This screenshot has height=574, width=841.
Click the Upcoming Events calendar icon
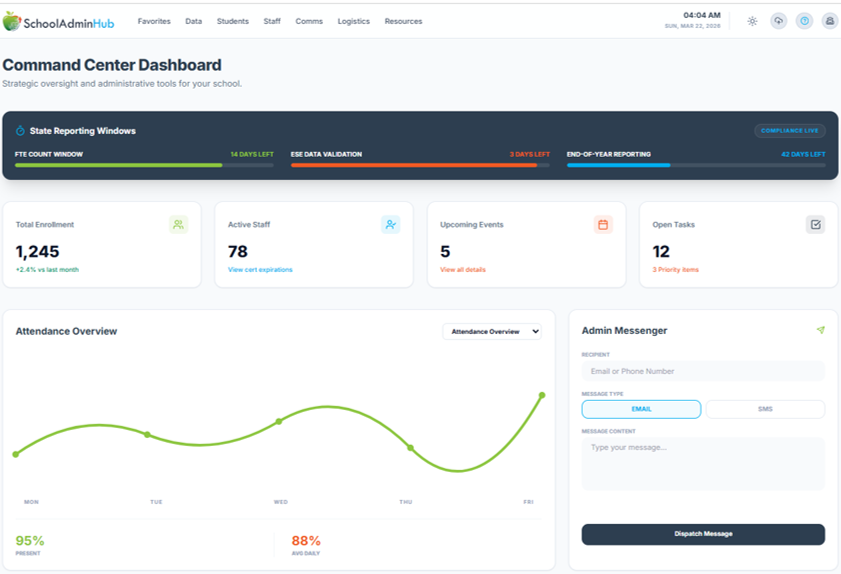coord(603,225)
